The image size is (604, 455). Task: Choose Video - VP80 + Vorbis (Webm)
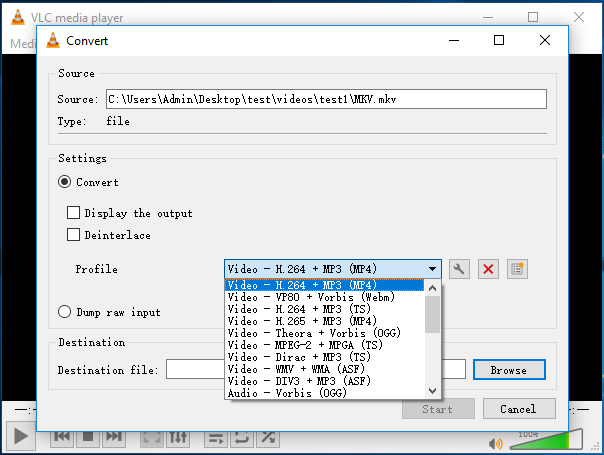click(324, 297)
